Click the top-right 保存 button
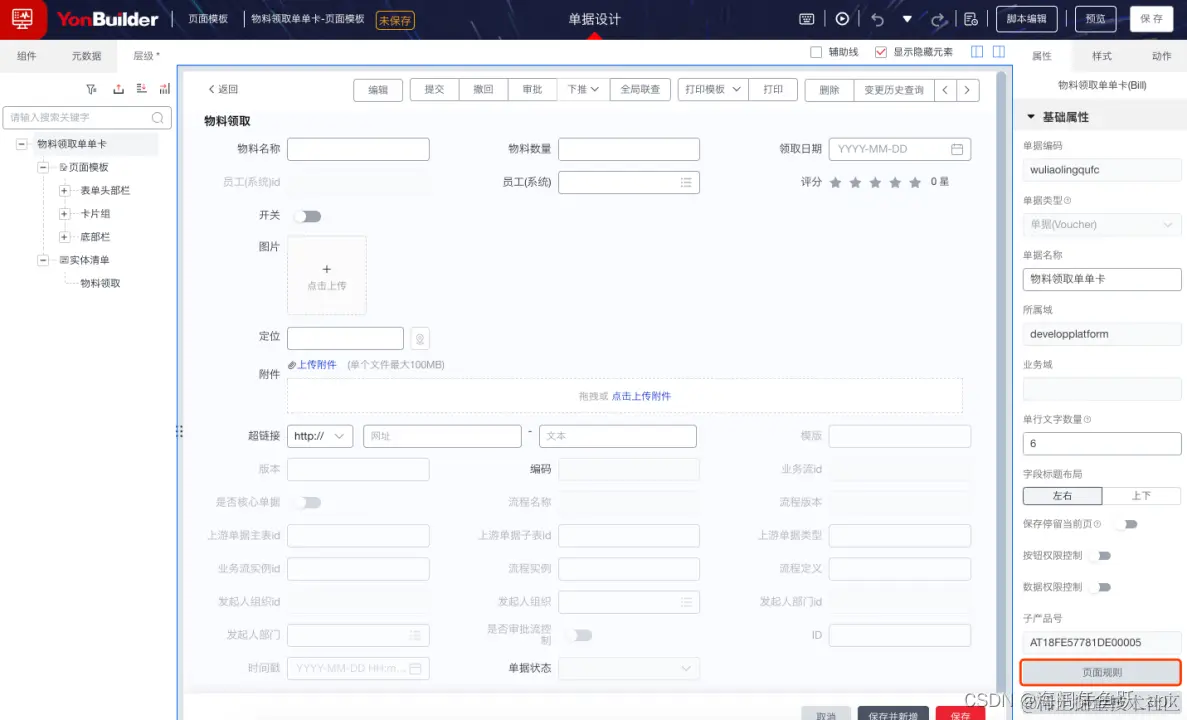The width and height of the screenshot is (1187, 720). 1151,19
